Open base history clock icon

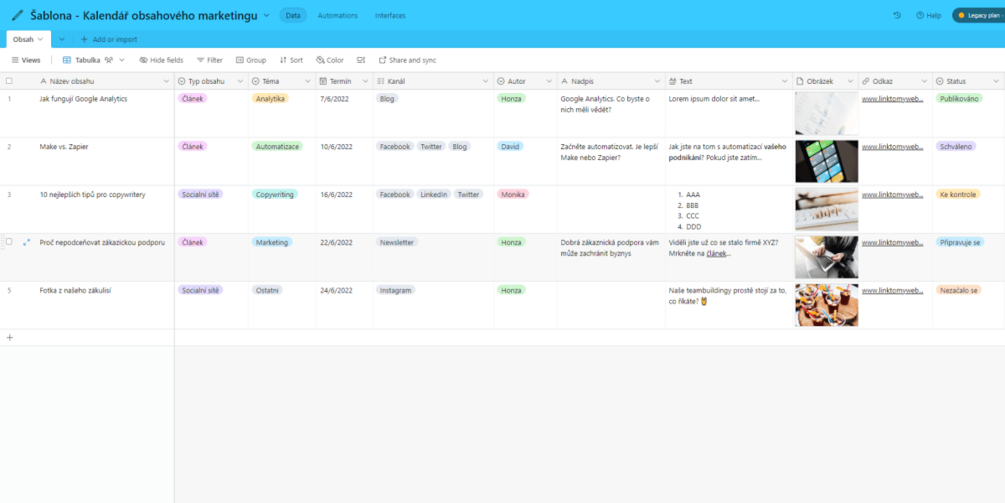[x=897, y=15]
